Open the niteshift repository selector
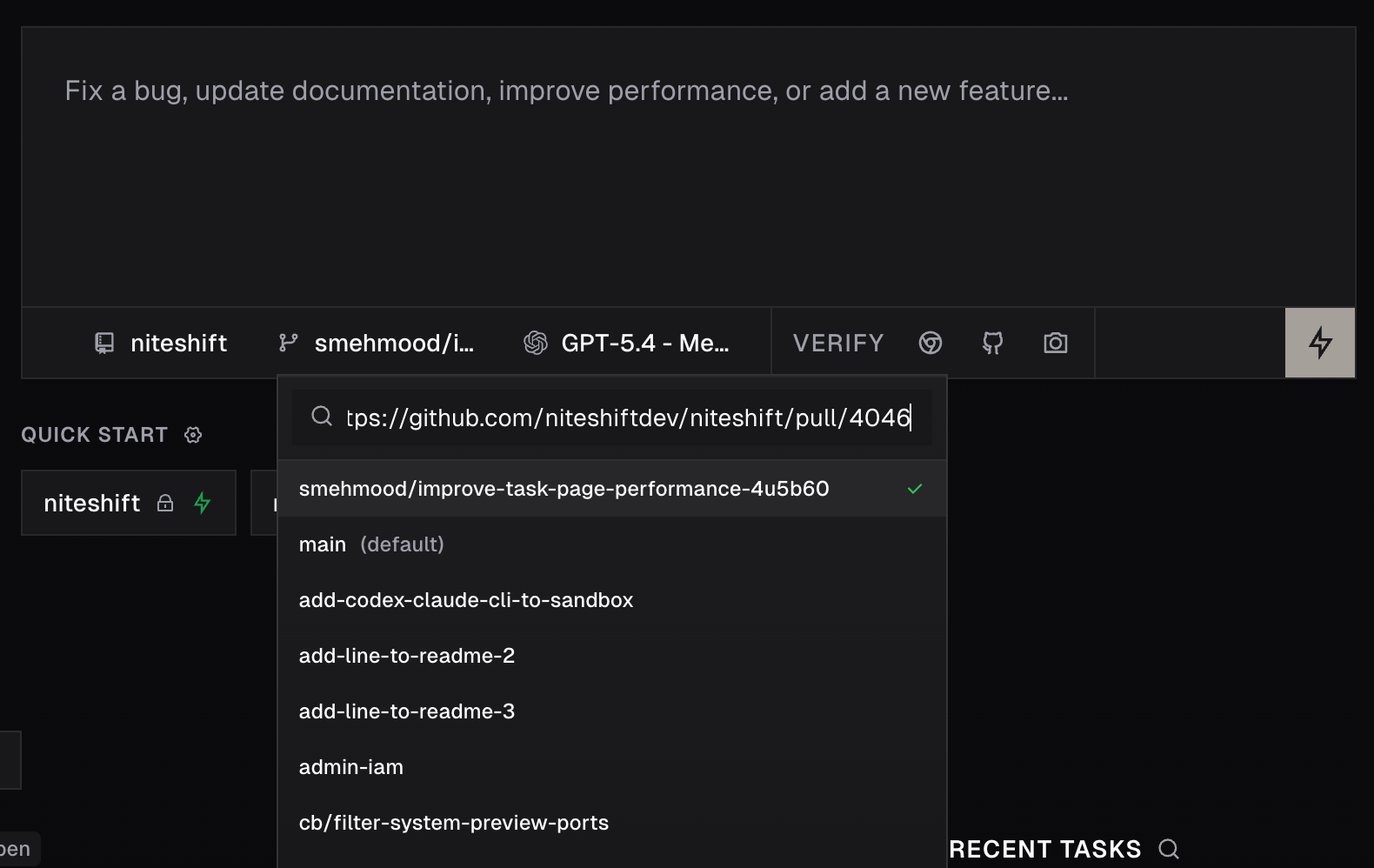The height and width of the screenshot is (868, 1374). (x=161, y=344)
